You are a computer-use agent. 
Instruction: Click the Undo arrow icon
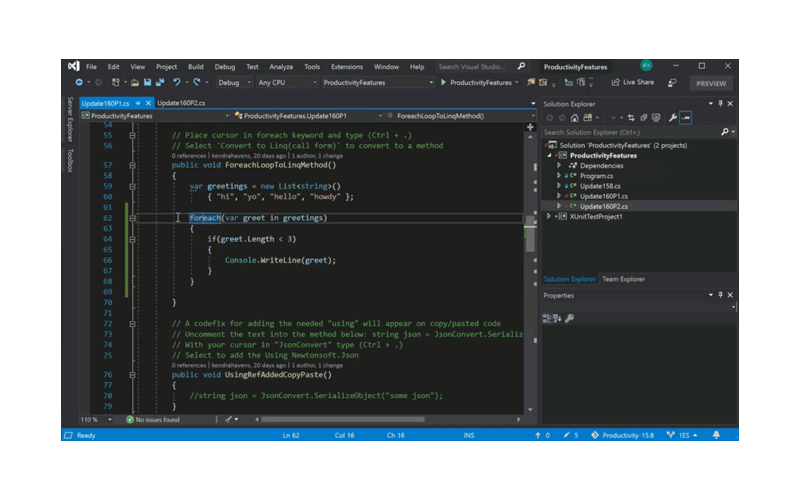pyautogui.click(x=177, y=83)
